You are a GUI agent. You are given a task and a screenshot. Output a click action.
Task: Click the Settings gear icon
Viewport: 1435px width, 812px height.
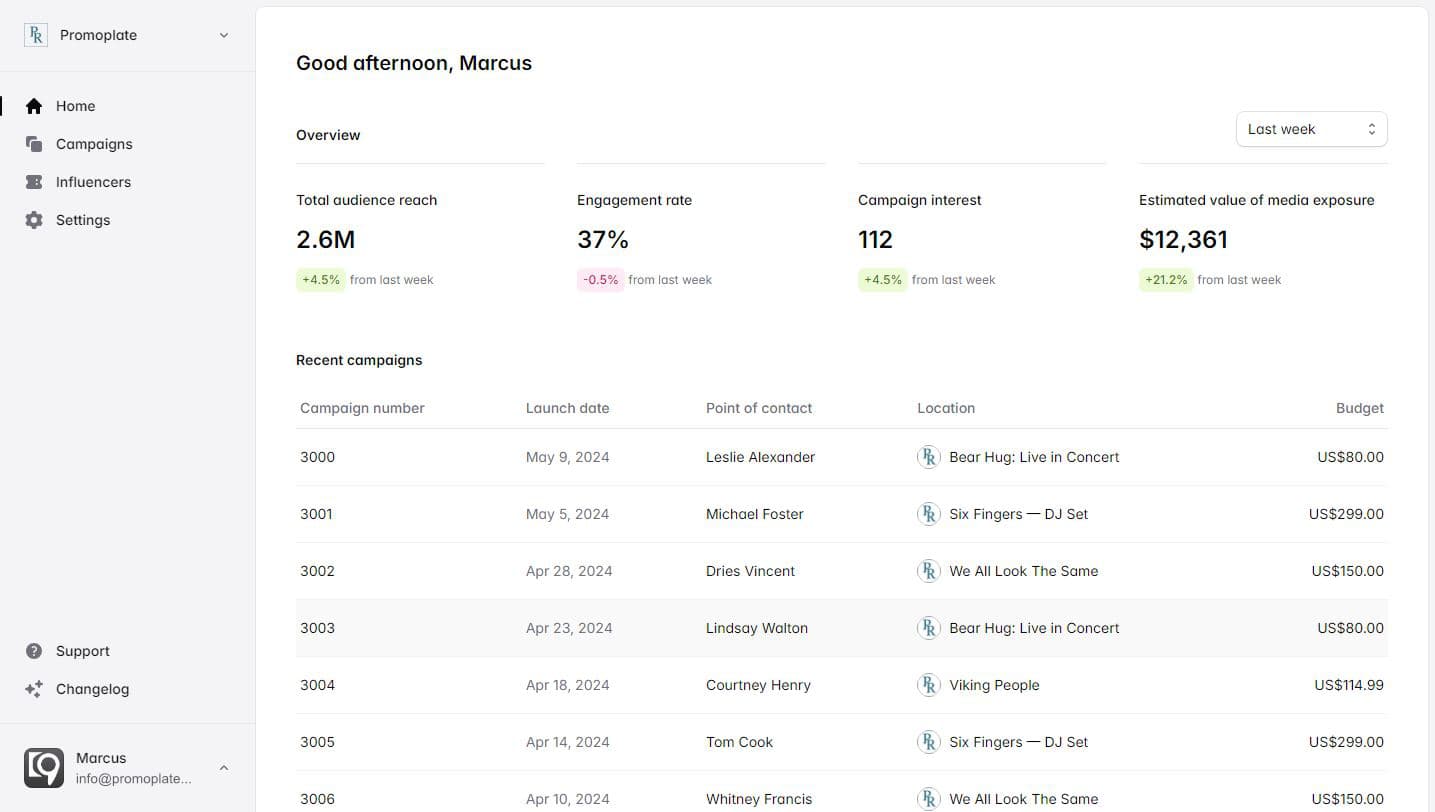34,220
